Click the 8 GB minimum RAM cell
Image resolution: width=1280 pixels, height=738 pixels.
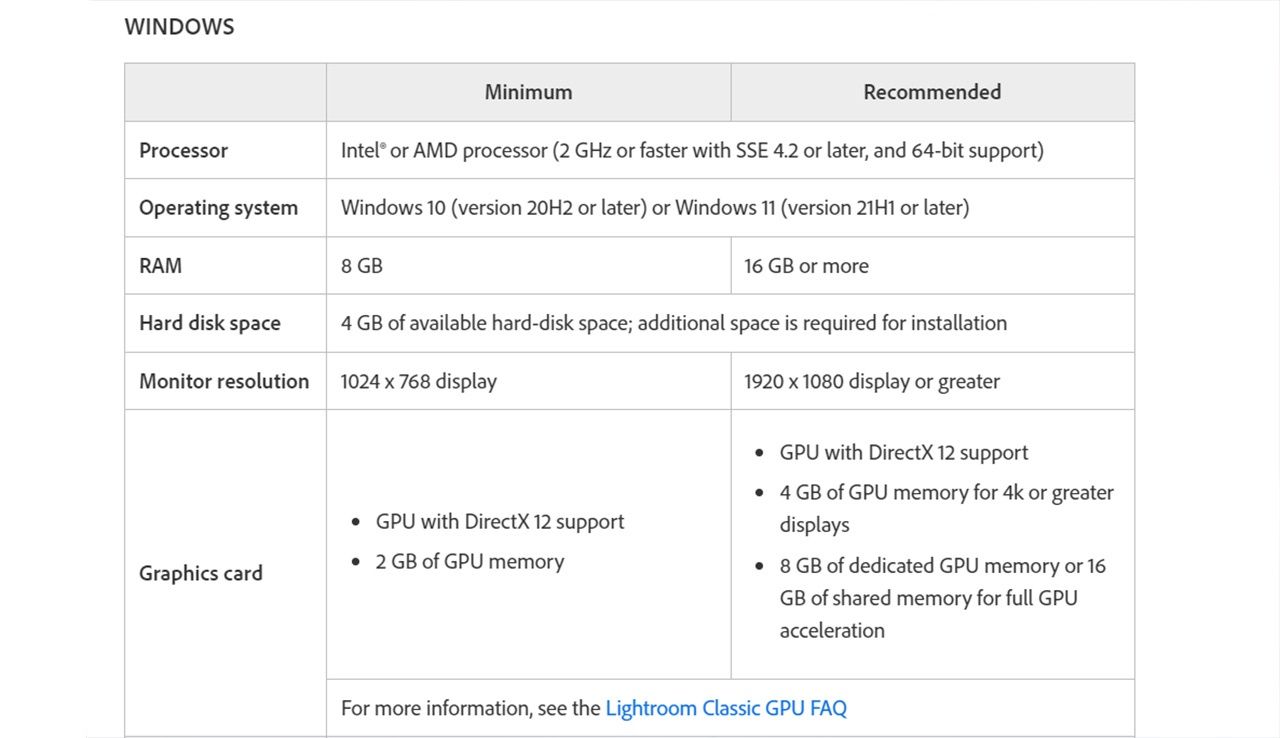point(362,266)
